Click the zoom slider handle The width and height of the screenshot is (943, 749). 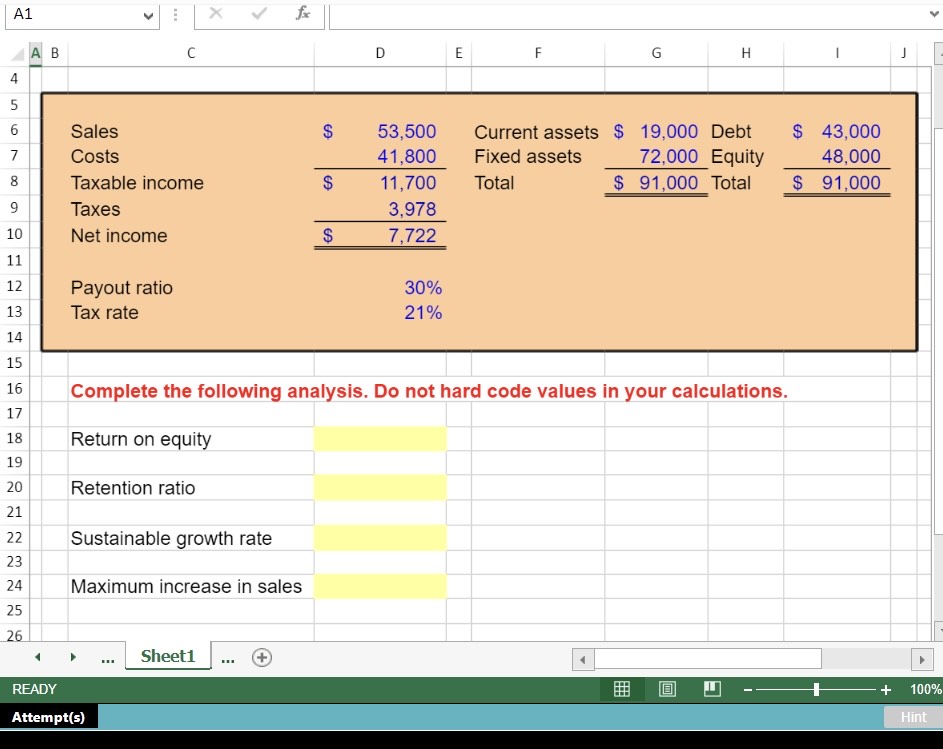pyautogui.click(x=816, y=689)
